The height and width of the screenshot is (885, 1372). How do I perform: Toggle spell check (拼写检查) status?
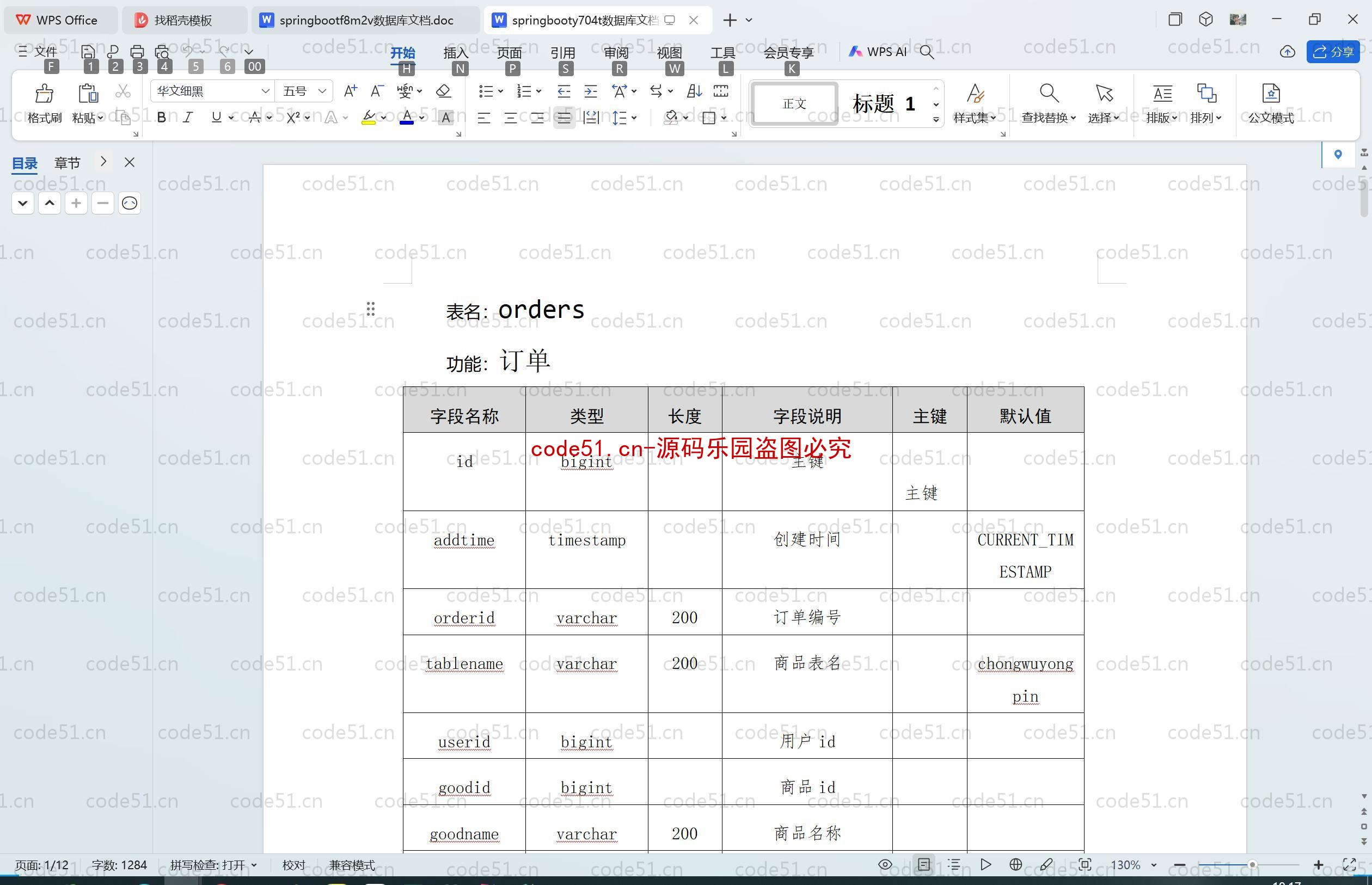[x=213, y=865]
